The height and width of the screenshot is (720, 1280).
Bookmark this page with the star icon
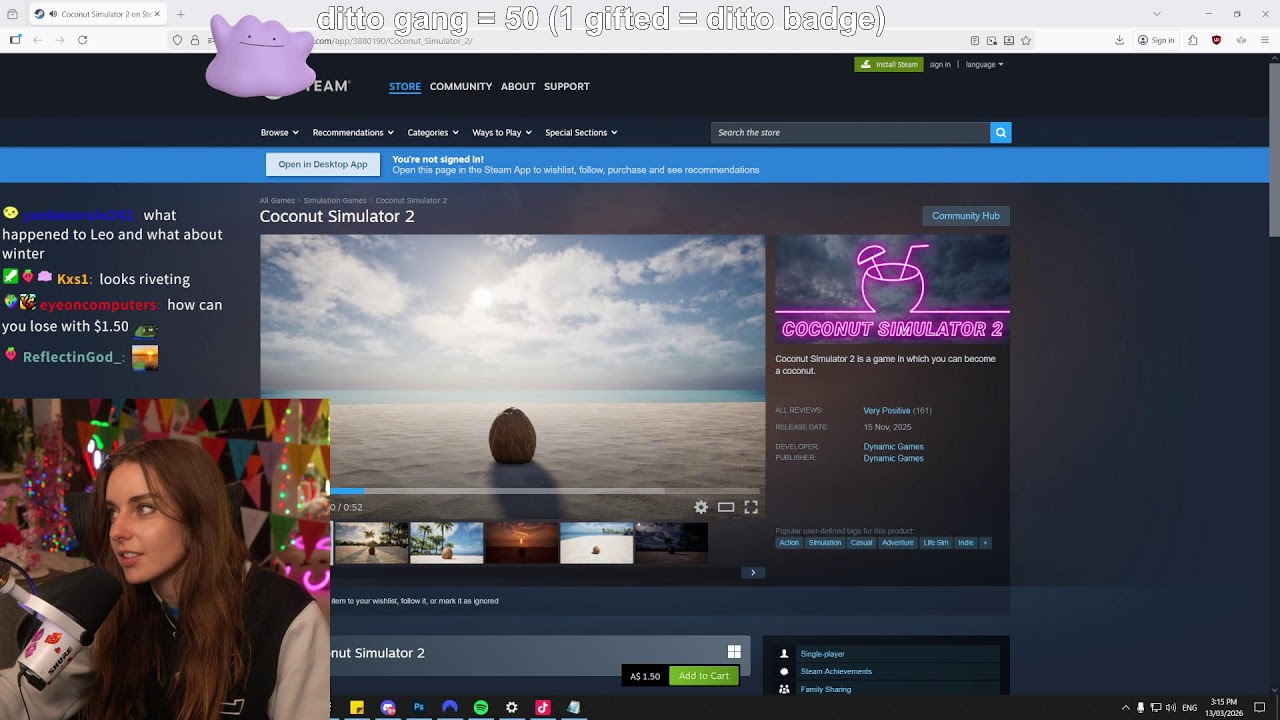click(x=1026, y=40)
